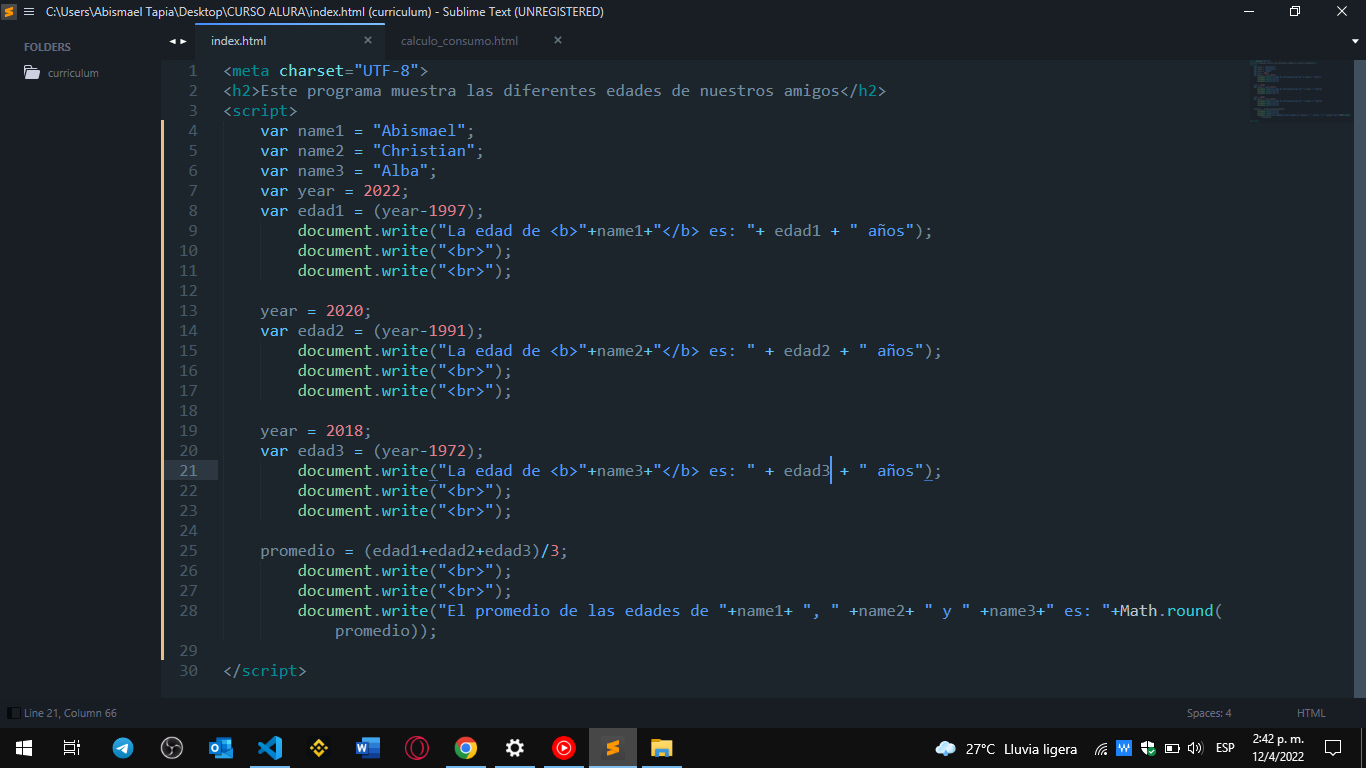Screen dimensions: 1366x768
Task: Open Outlook from the taskbar
Action: [x=221, y=748]
